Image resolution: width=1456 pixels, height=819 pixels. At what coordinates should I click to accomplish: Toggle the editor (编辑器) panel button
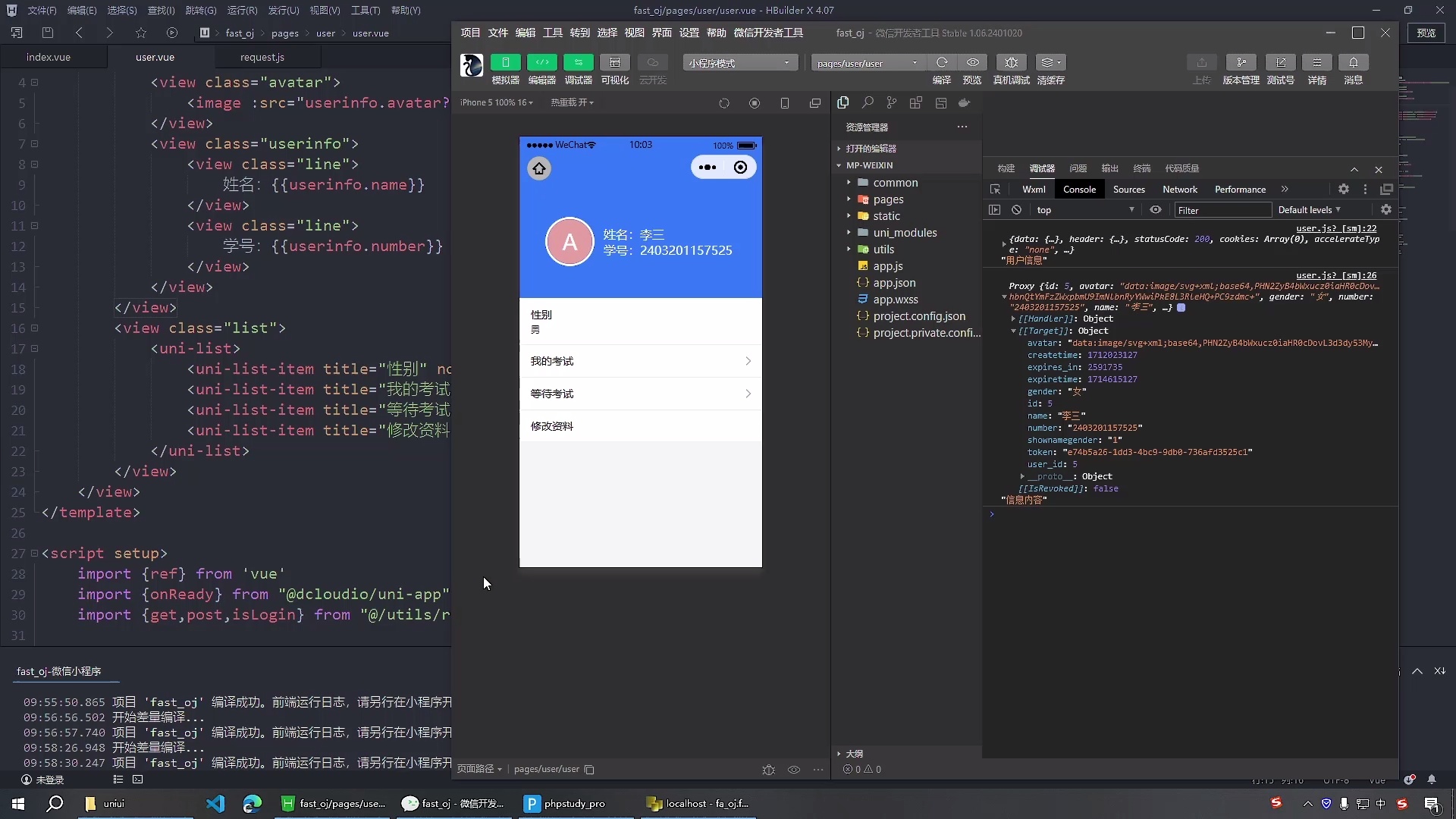coord(541,63)
